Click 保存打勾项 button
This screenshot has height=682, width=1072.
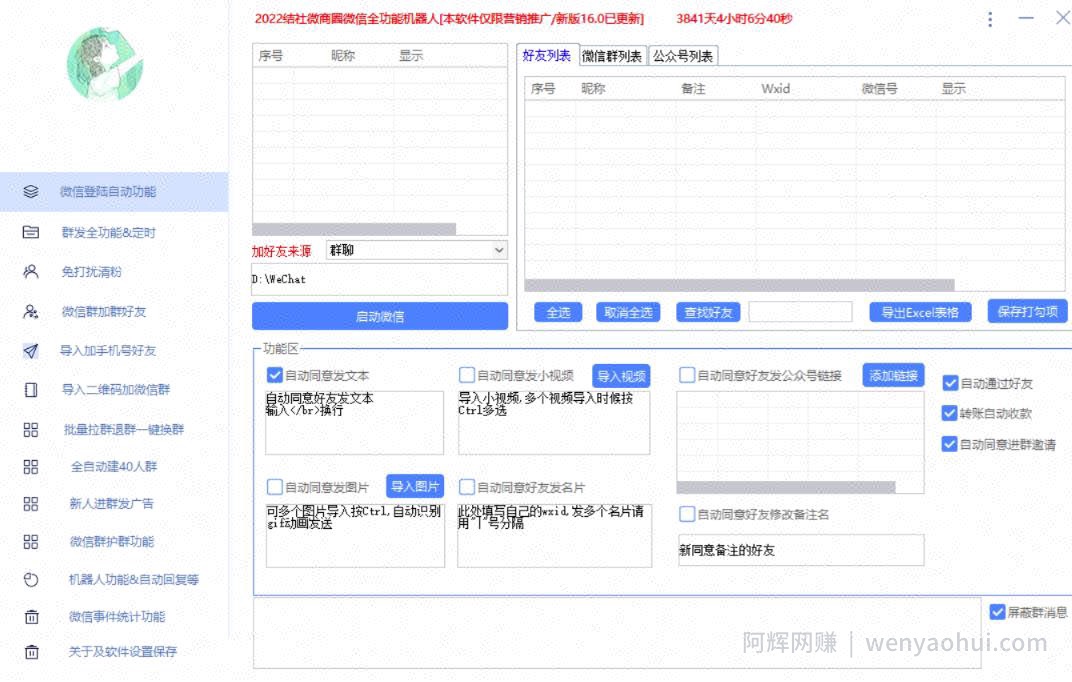[x=1028, y=312]
